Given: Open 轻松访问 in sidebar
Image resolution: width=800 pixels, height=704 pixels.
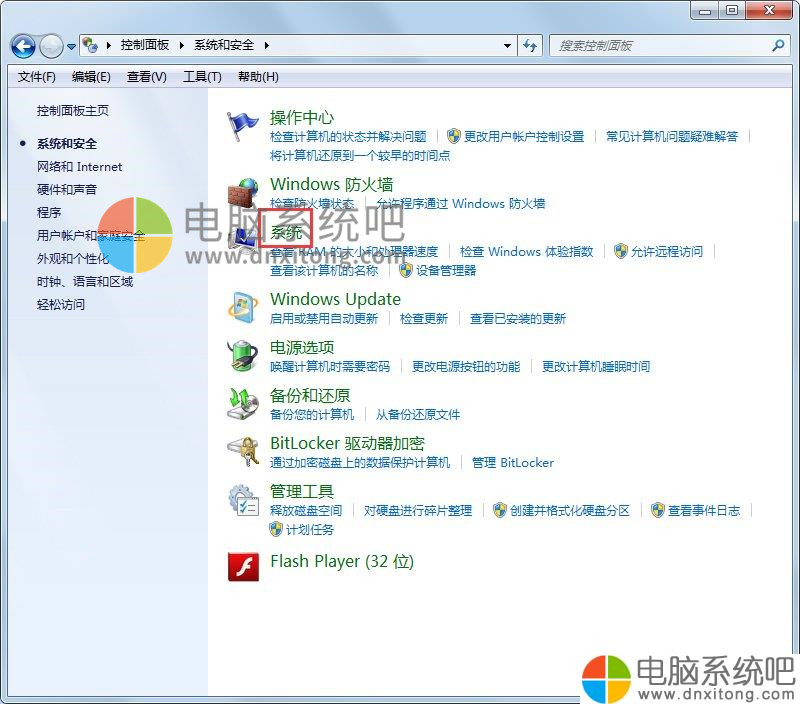Looking at the screenshot, I should pyautogui.click(x=61, y=305).
